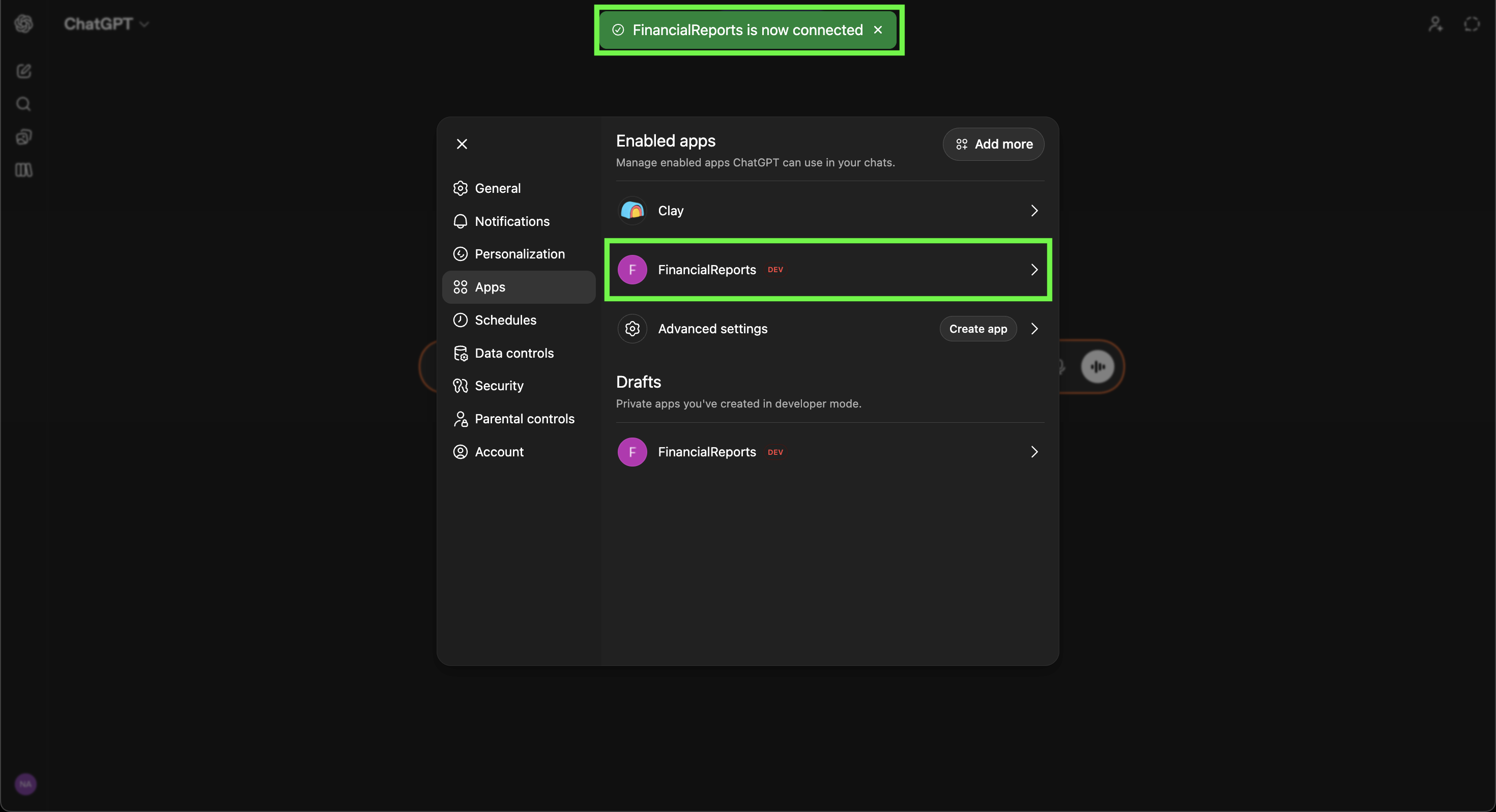Click the FinancialReports avatar under Drafts

[x=632, y=452]
